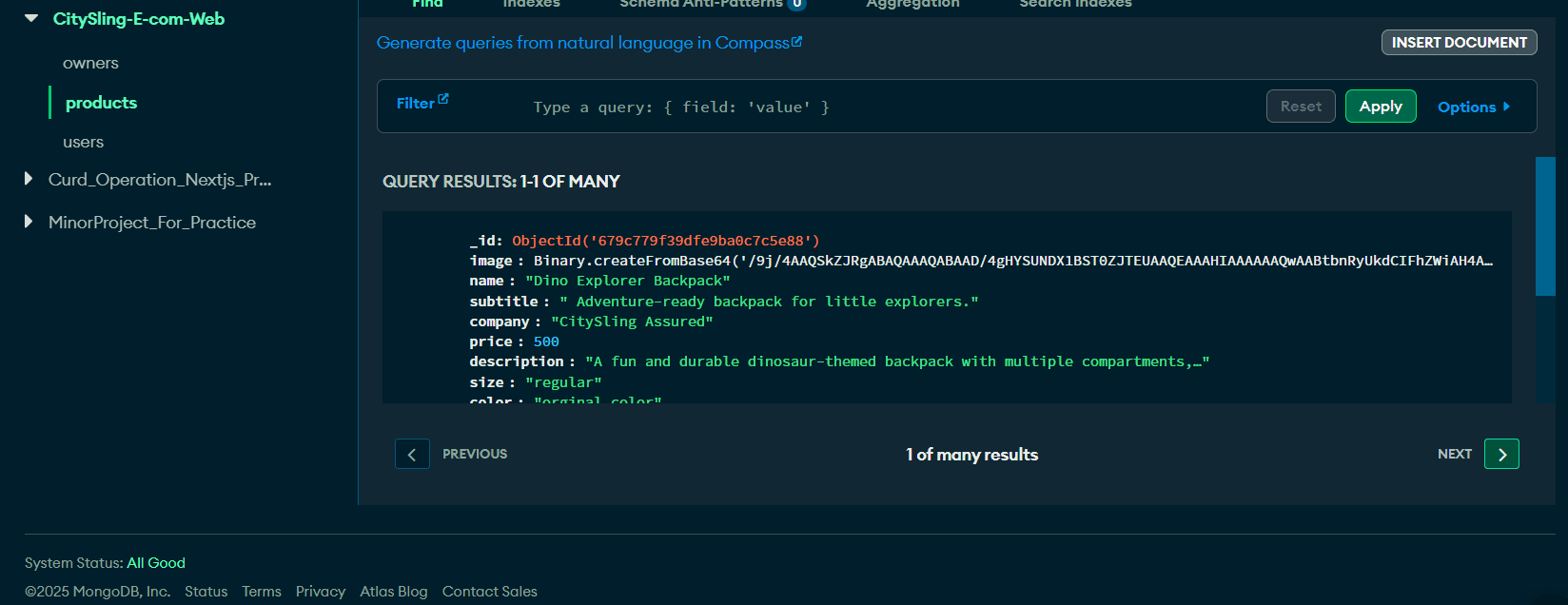Apply the query filter
This screenshot has width=1568, height=605.
tap(1381, 107)
